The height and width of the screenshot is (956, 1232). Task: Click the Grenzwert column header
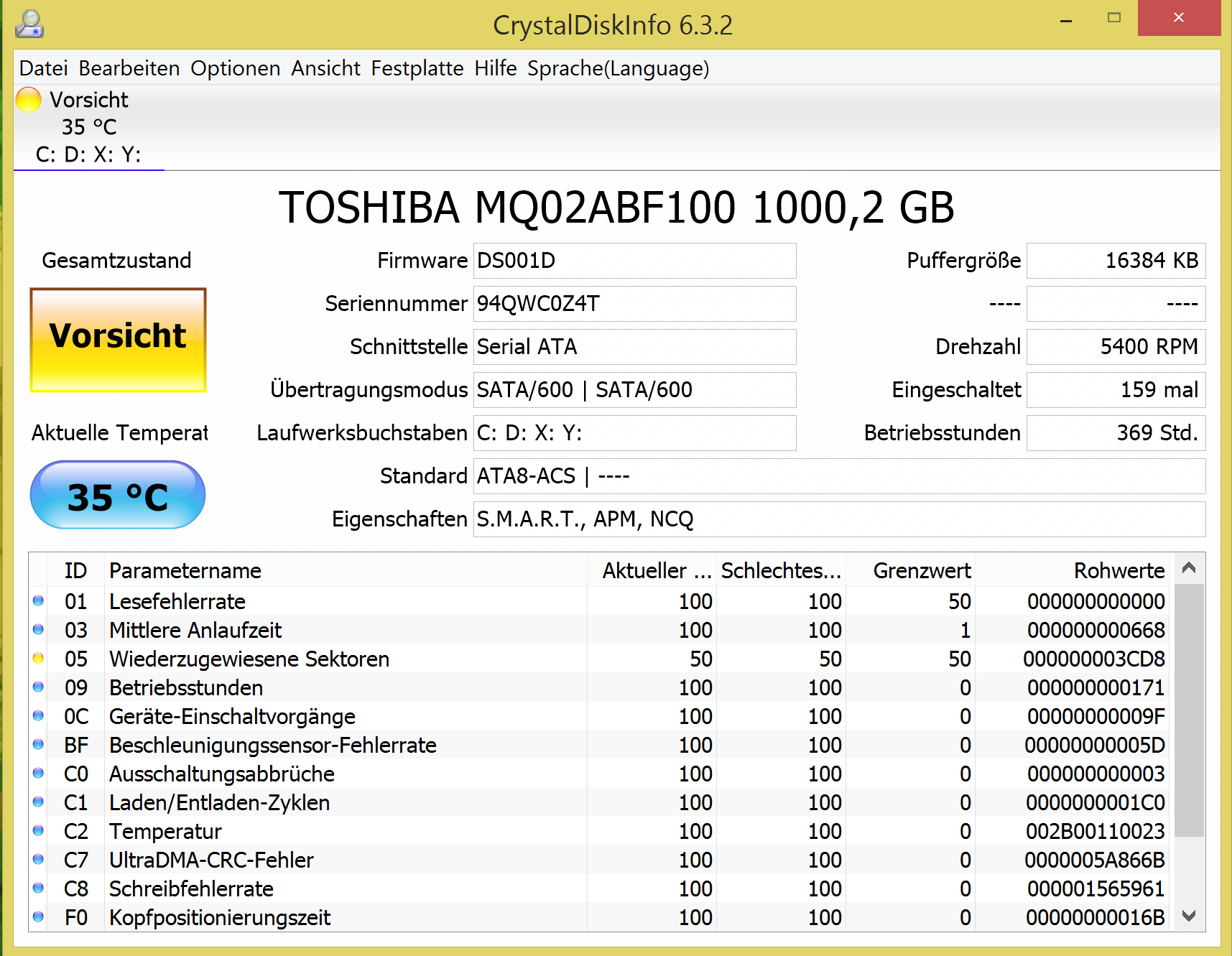[x=910, y=570]
